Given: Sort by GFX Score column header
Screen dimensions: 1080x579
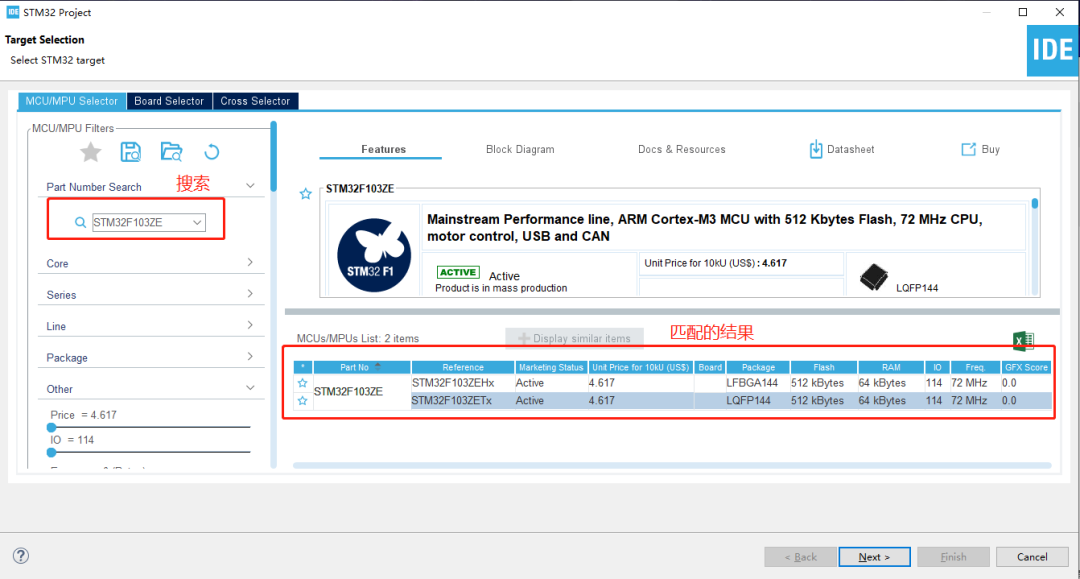Looking at the screenshot, I should [x=1026, y=368].
